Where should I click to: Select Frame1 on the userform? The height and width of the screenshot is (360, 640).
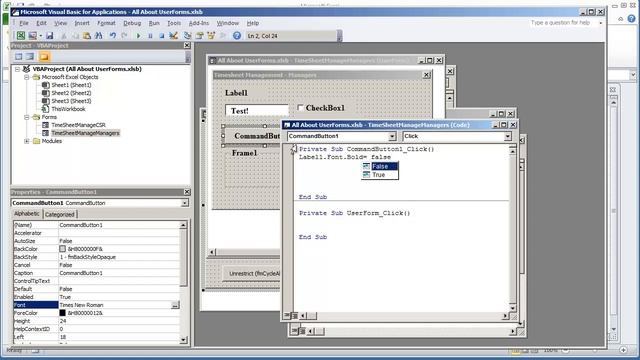pyautogui.click(x=244, y=153)
